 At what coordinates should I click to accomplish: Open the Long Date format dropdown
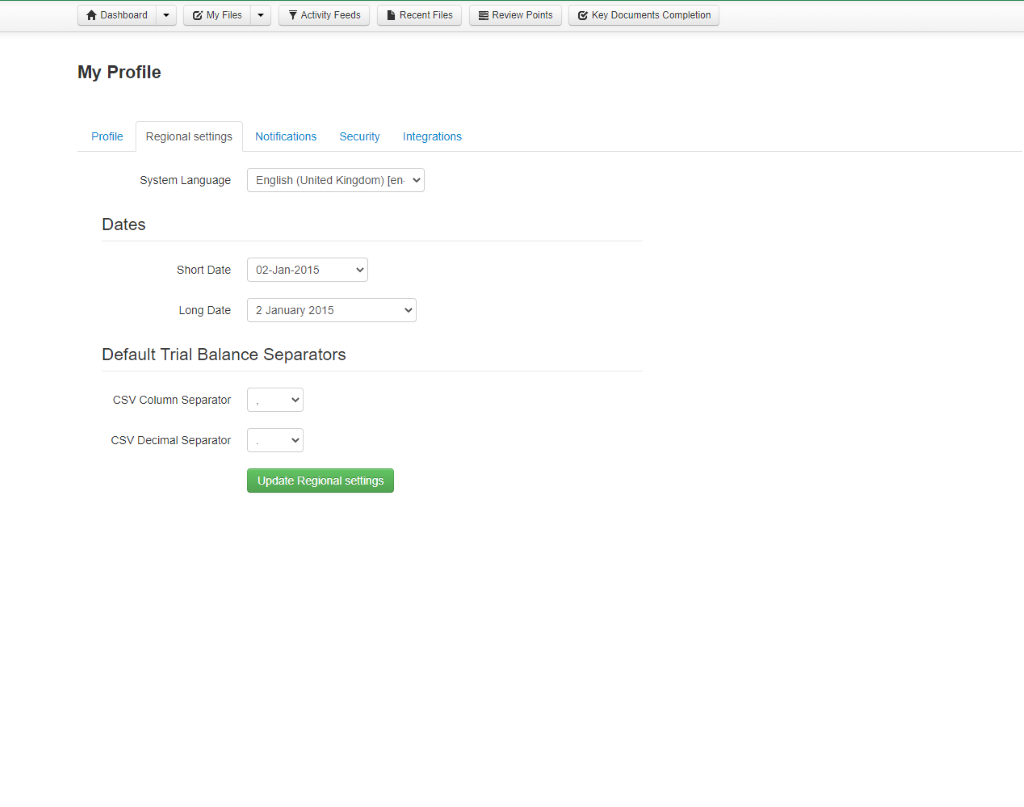click(x=332, y=310)
